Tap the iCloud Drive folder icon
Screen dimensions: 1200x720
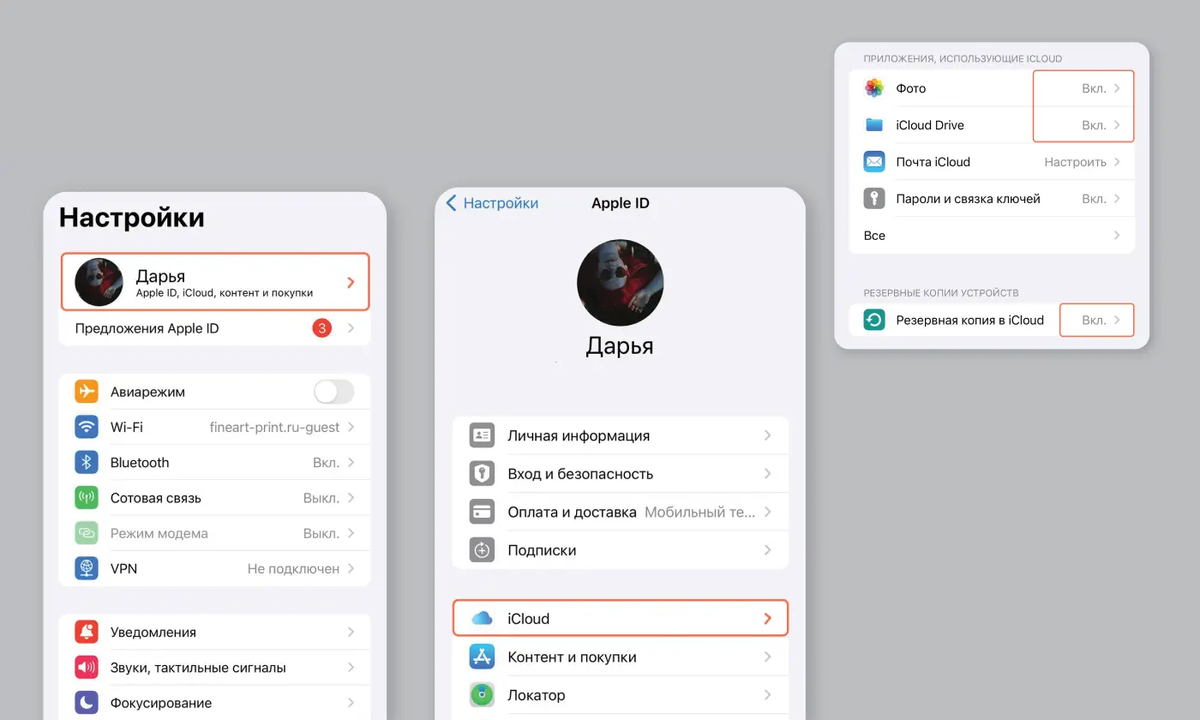[874, 125]
